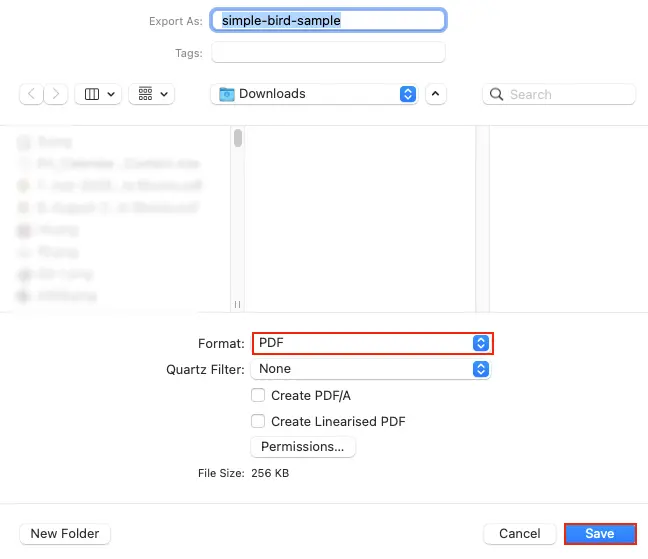
Task: Click the magnifying glass search icon
Action: pyautogui.click(x=496, y=95)
